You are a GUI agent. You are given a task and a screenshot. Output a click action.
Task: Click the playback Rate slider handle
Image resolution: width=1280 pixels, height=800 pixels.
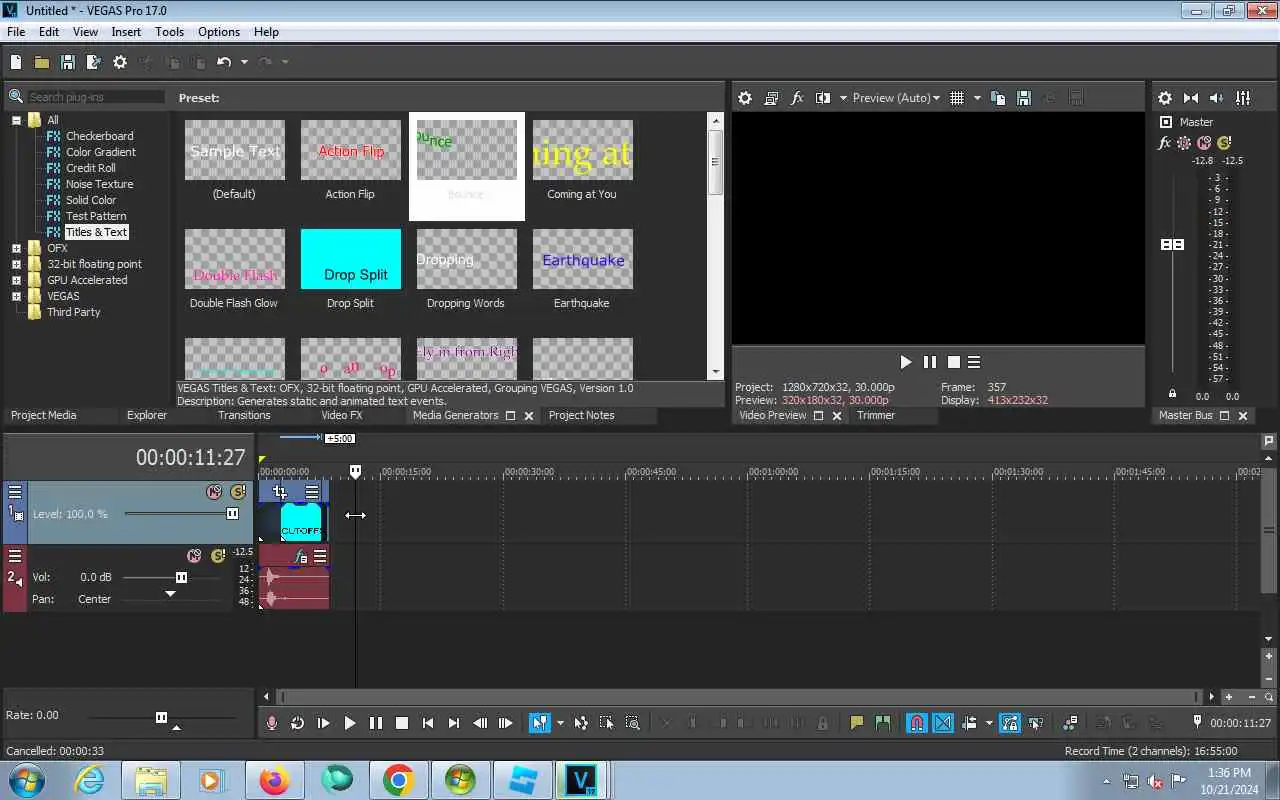pos(161,717)
